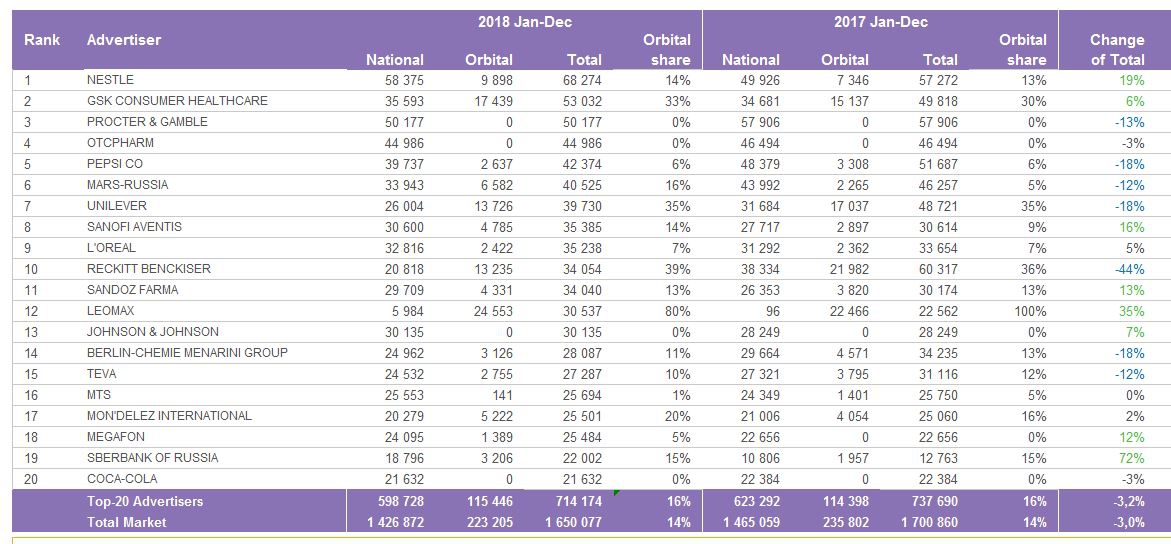Image resolution: width=1171 pixels, height=544 pixels.
Task: Select SBERBANK OF RUSSIA change value 72%
Action: point(1131,458)
